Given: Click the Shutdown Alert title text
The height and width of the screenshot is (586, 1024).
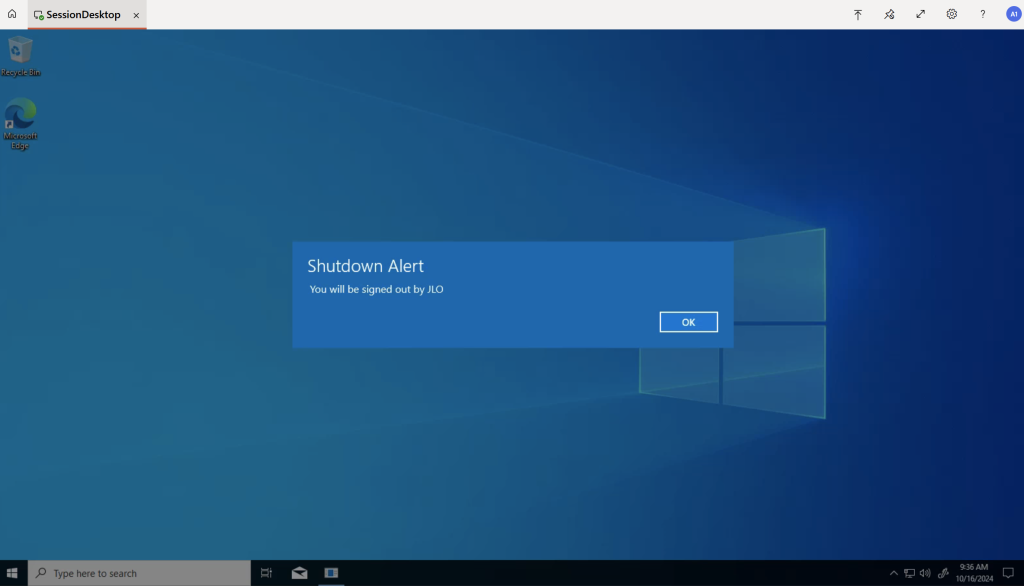Looking at the screenshot, I should (x=365, y=266).
